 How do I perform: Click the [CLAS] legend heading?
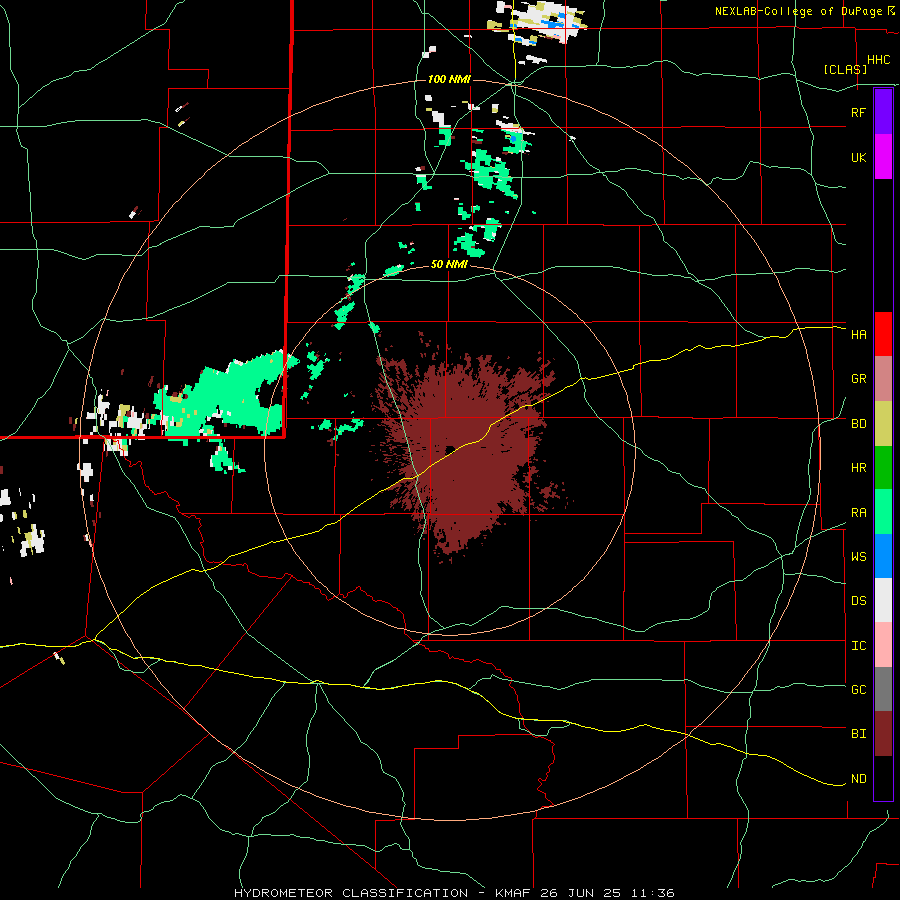pyautogui.click(x=845, y=69)
